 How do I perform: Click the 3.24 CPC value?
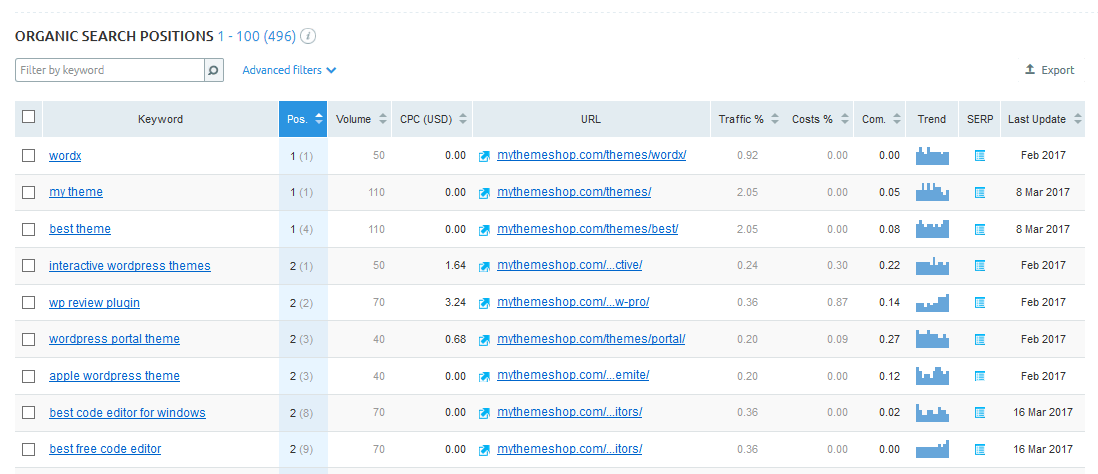click(x=455, y=302)
